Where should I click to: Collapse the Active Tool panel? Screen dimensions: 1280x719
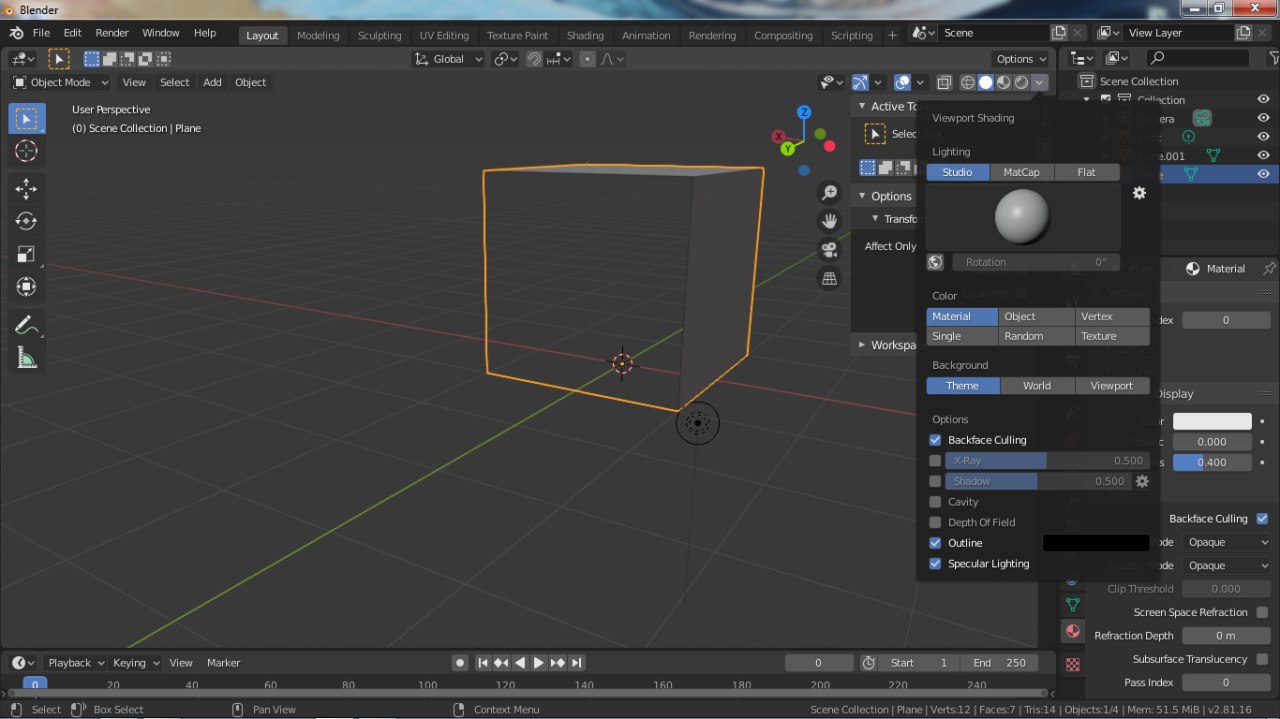[x=862, y=106]
